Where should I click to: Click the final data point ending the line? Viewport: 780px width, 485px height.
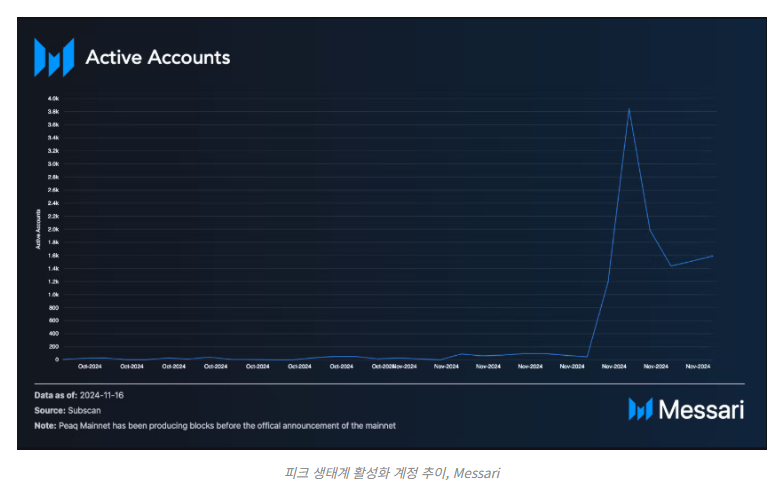click(x=712, y=255)
